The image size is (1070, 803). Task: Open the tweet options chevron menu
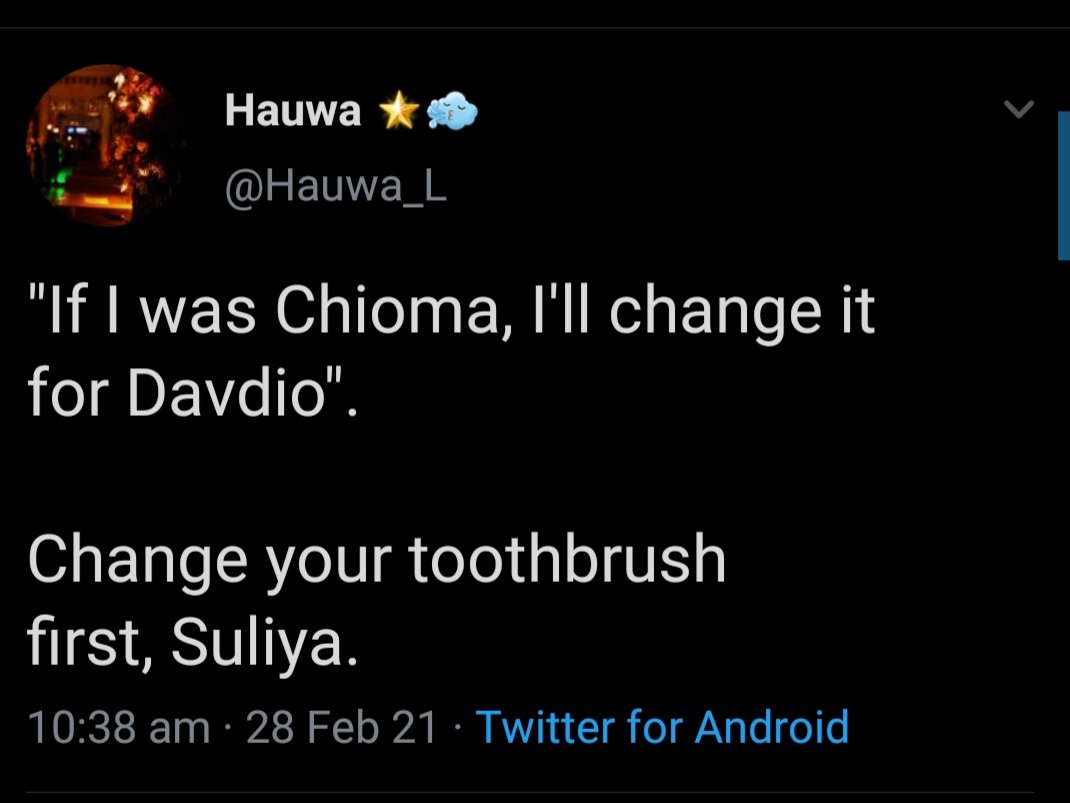pyautogui.click(x=1018, y=110)
